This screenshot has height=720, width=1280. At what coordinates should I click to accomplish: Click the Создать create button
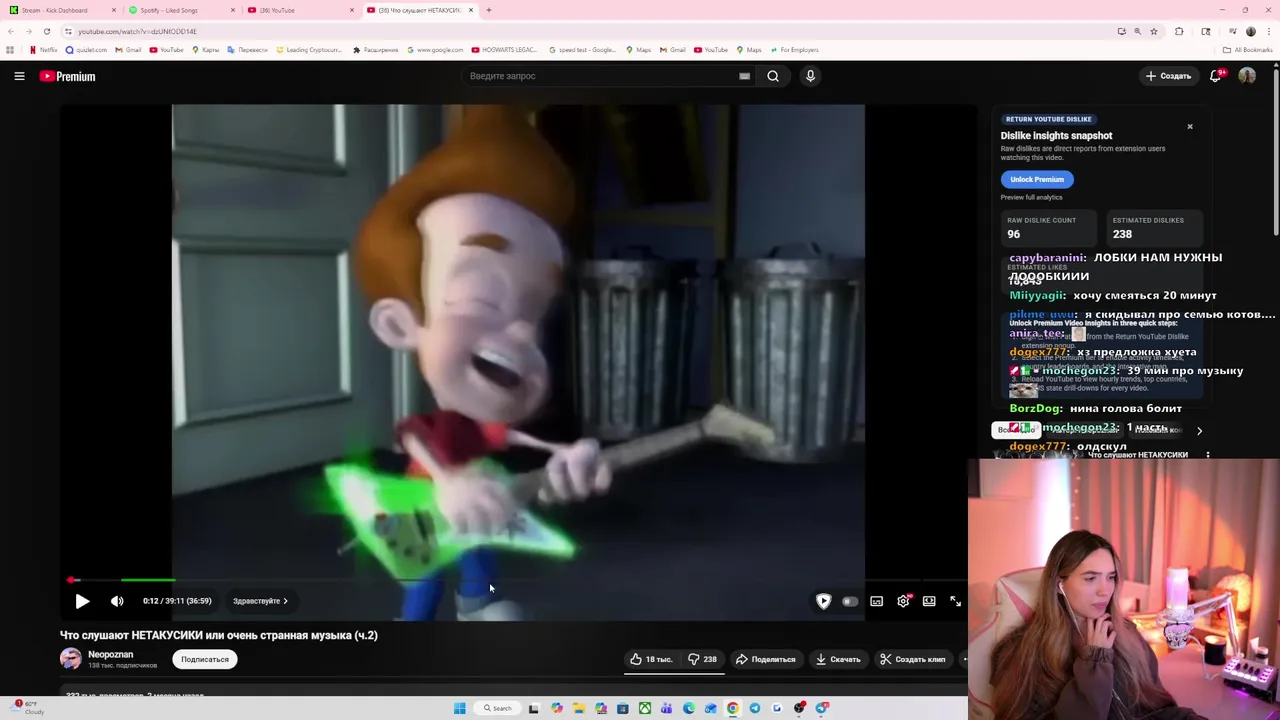(1168, 76)
